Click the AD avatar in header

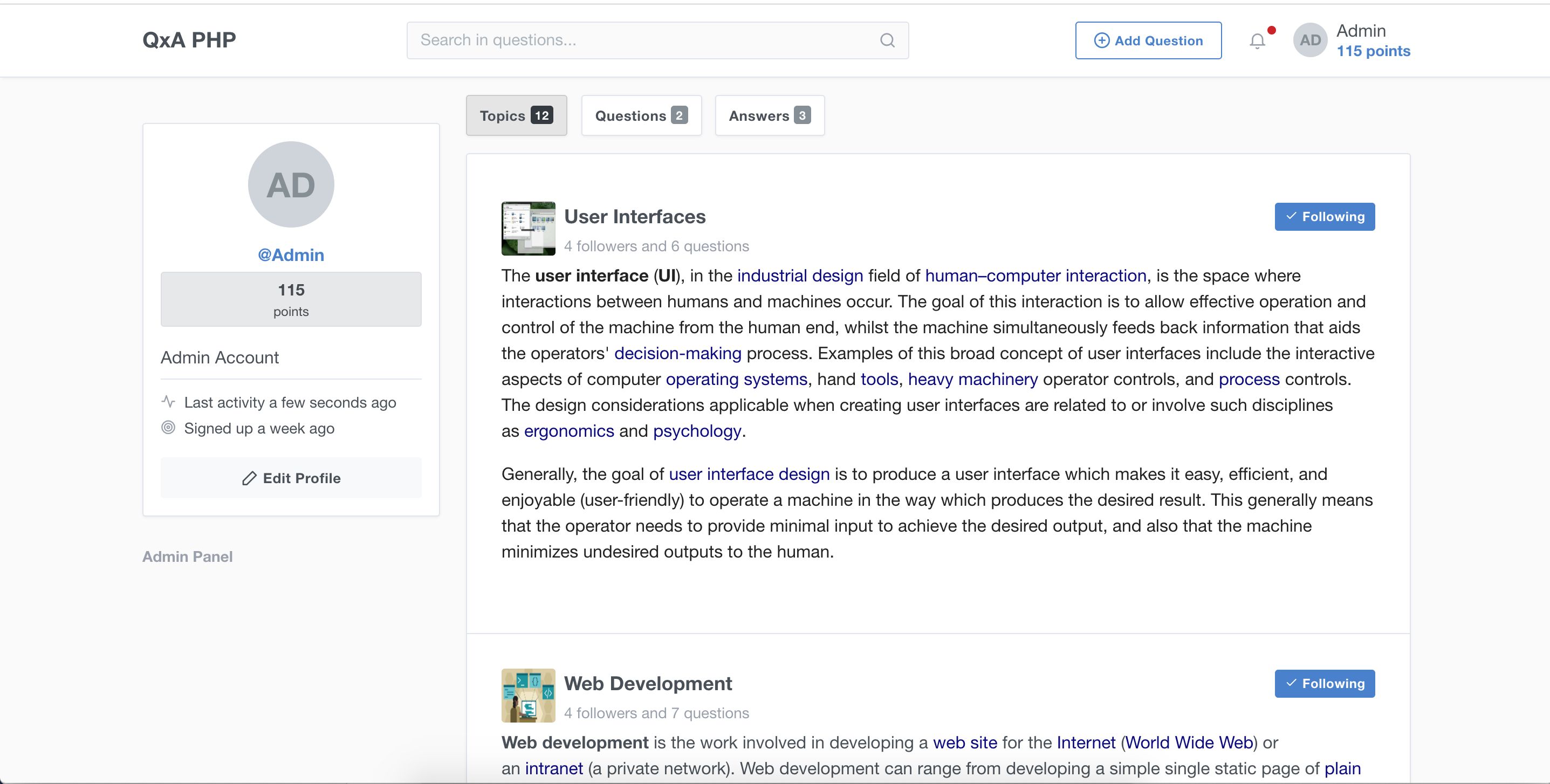tap(1310, 40)
